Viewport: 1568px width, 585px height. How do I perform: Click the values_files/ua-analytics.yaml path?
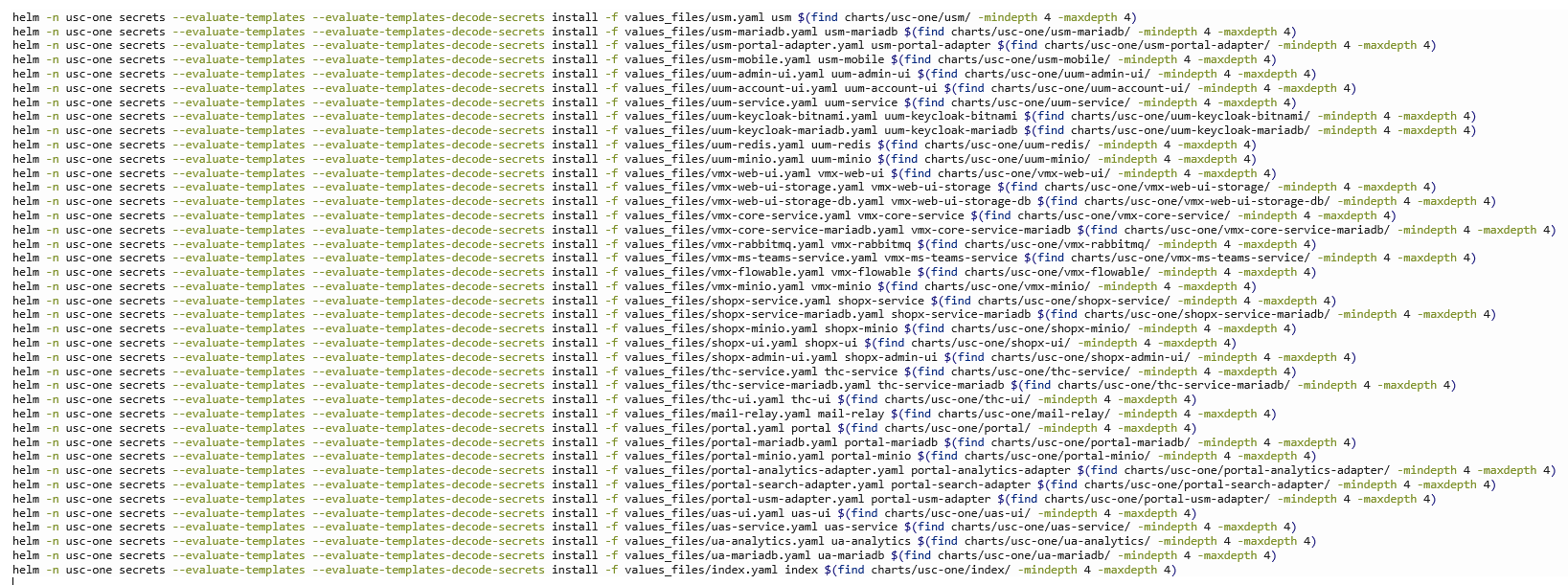click(x=724, y=541)
